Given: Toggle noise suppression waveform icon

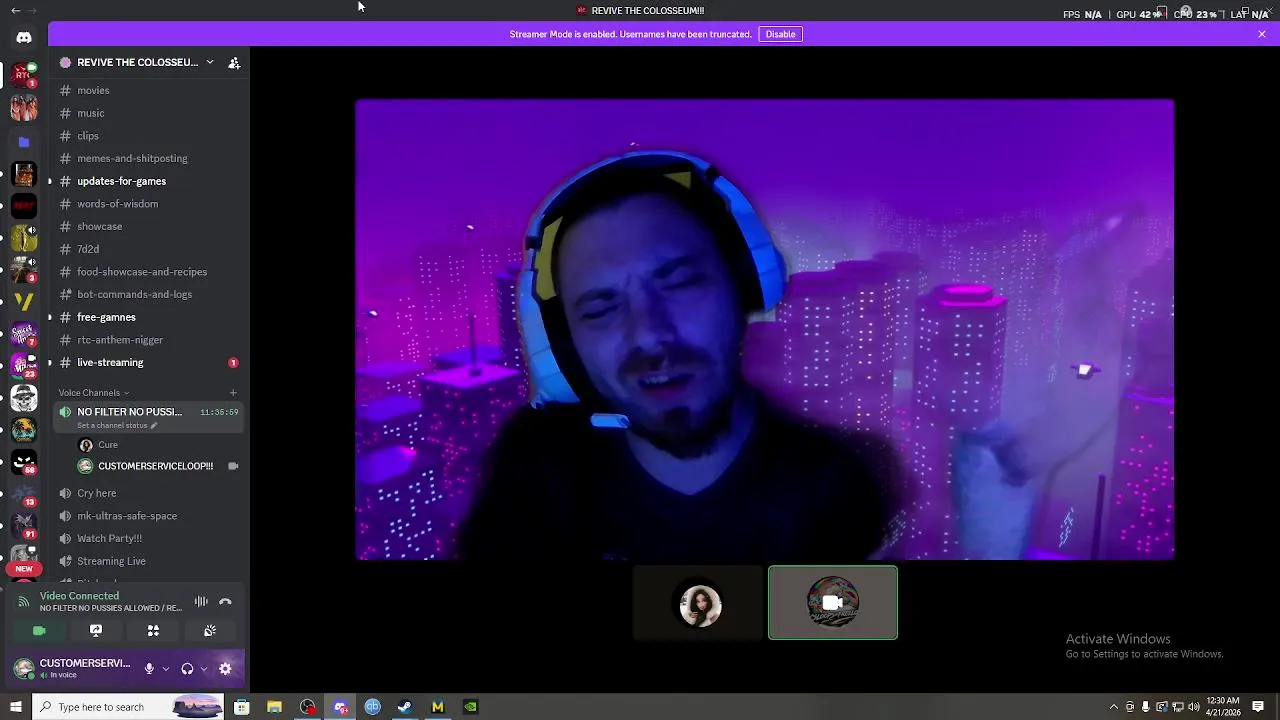Looking at the screenshot, I should (201, 602).
